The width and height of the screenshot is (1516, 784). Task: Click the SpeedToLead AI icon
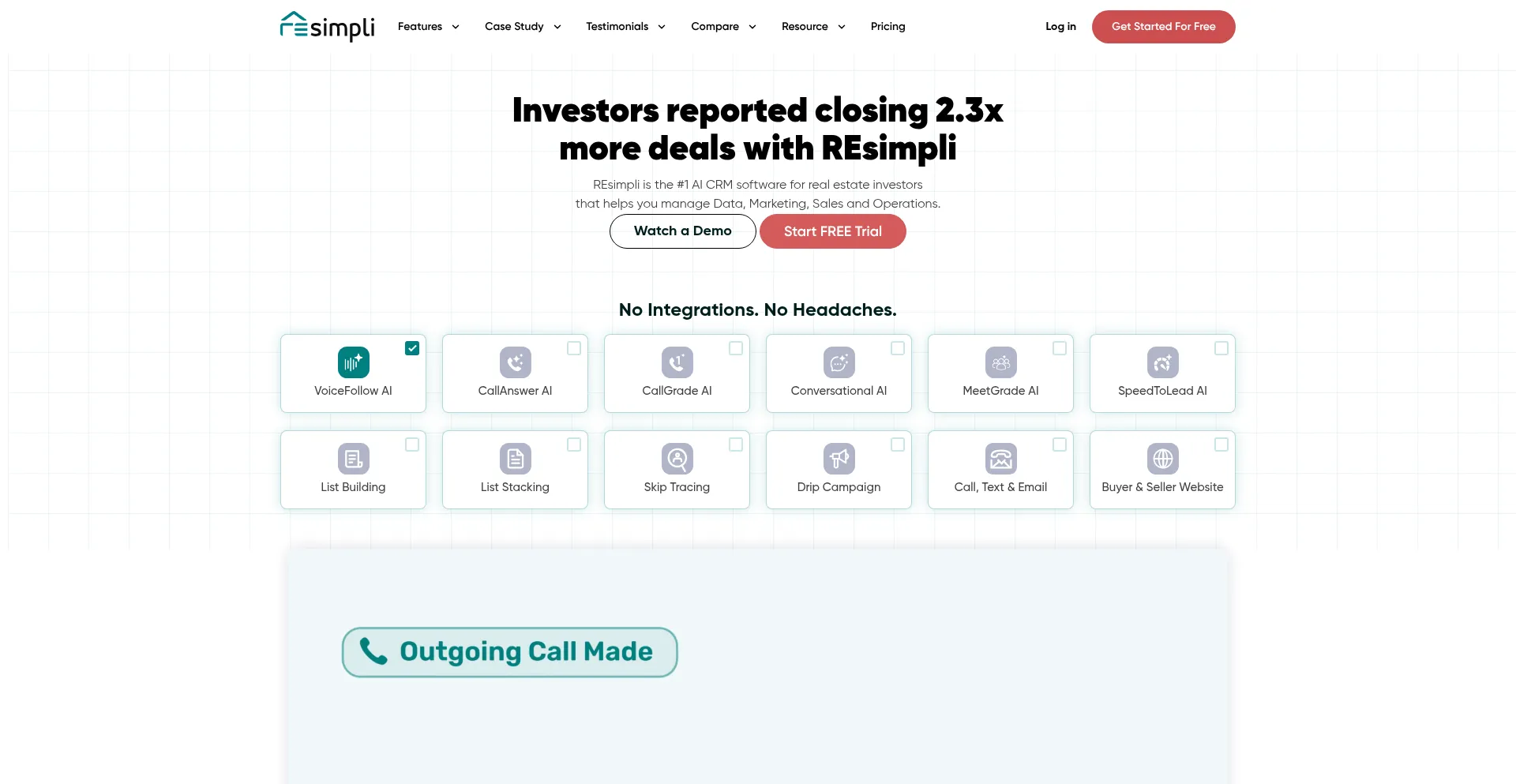click(1162, 362)
